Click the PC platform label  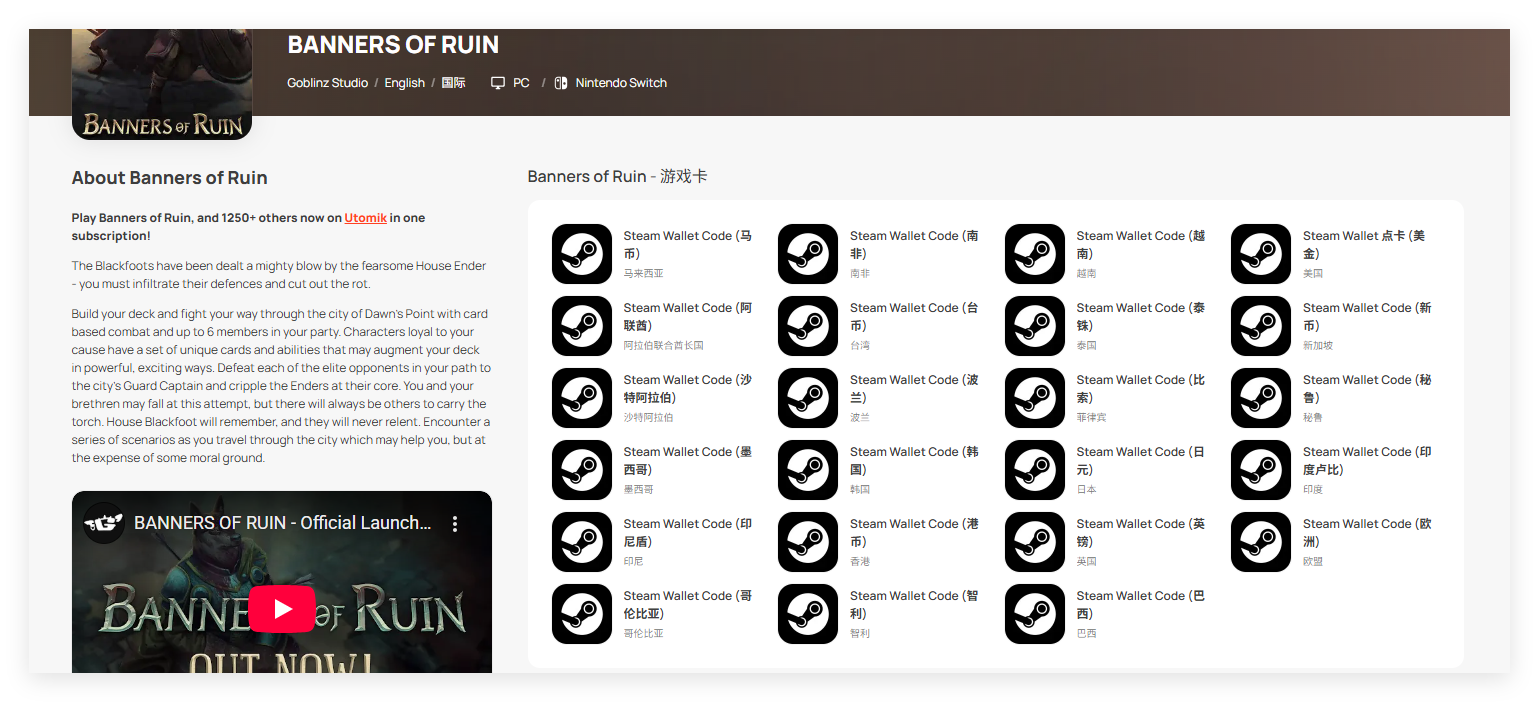pos(521,83)
